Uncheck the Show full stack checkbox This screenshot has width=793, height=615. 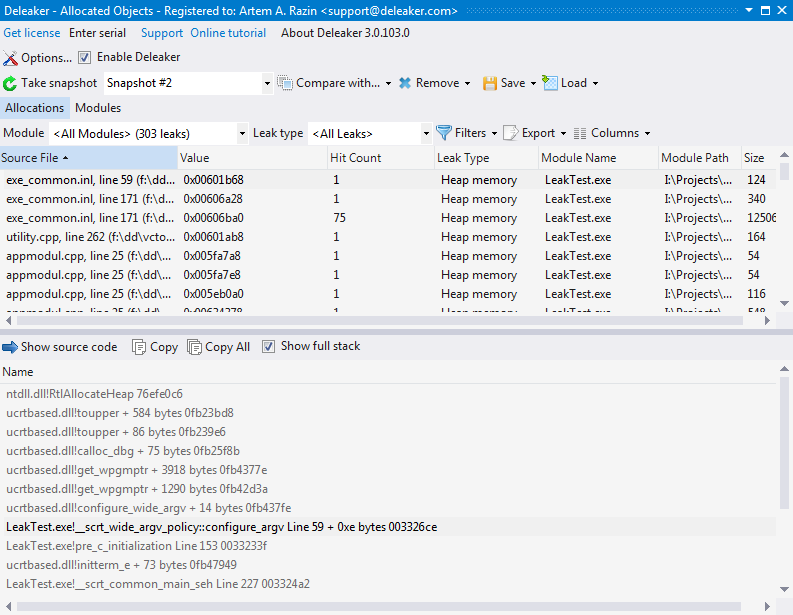pos(268,347)
